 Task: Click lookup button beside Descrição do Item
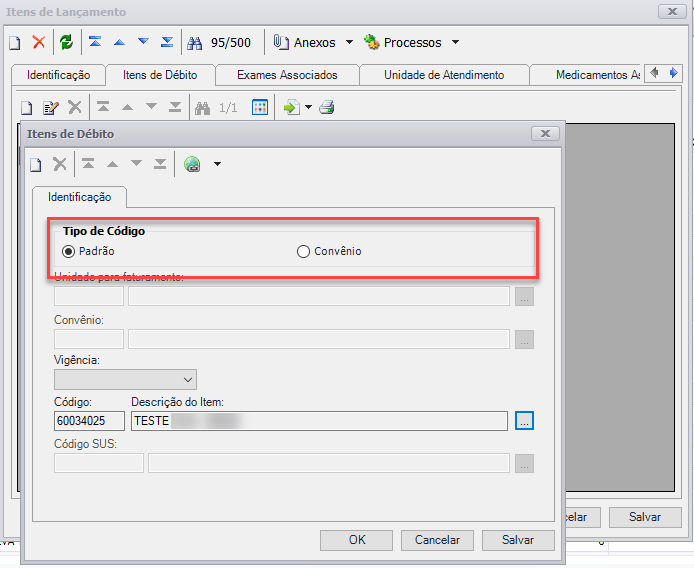pyautogui.click(x=524, y=421)
